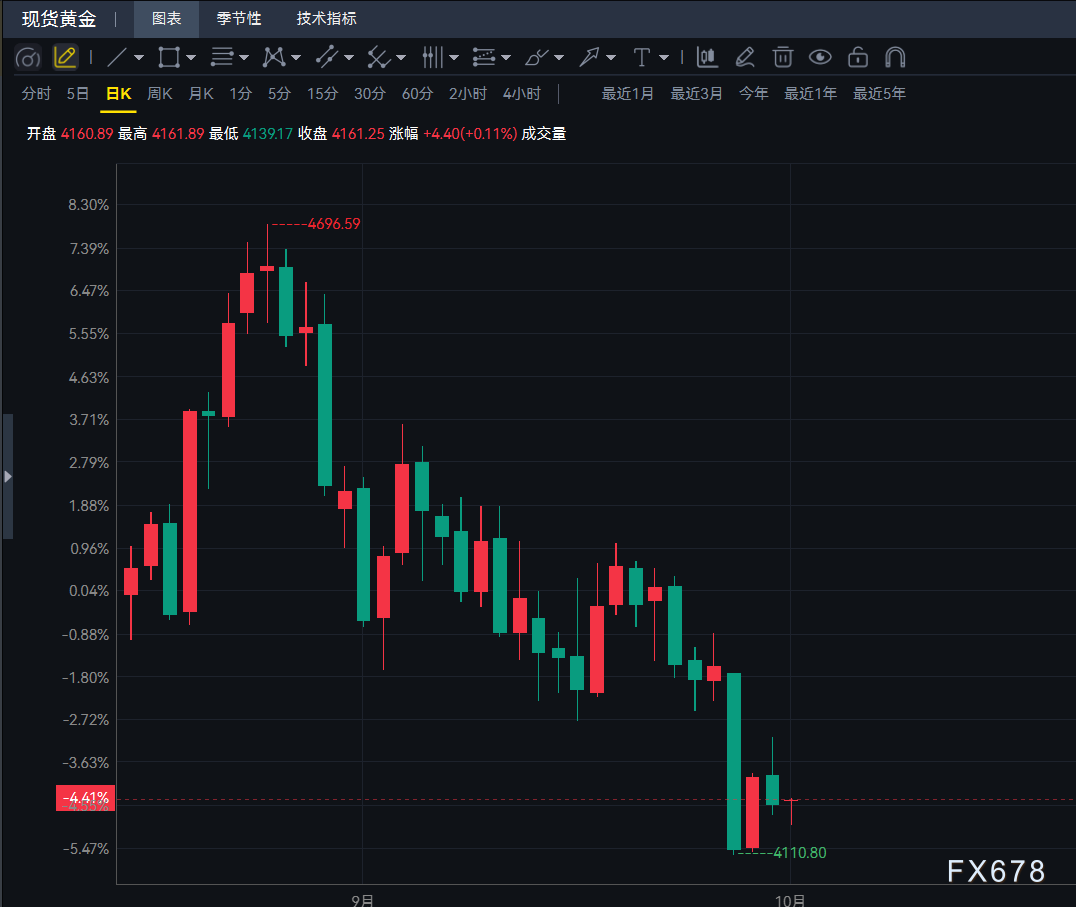Toggle drawings visibility with the eye icon
The height and width of the screenshot is (907, 1076).
click(820, 58)
